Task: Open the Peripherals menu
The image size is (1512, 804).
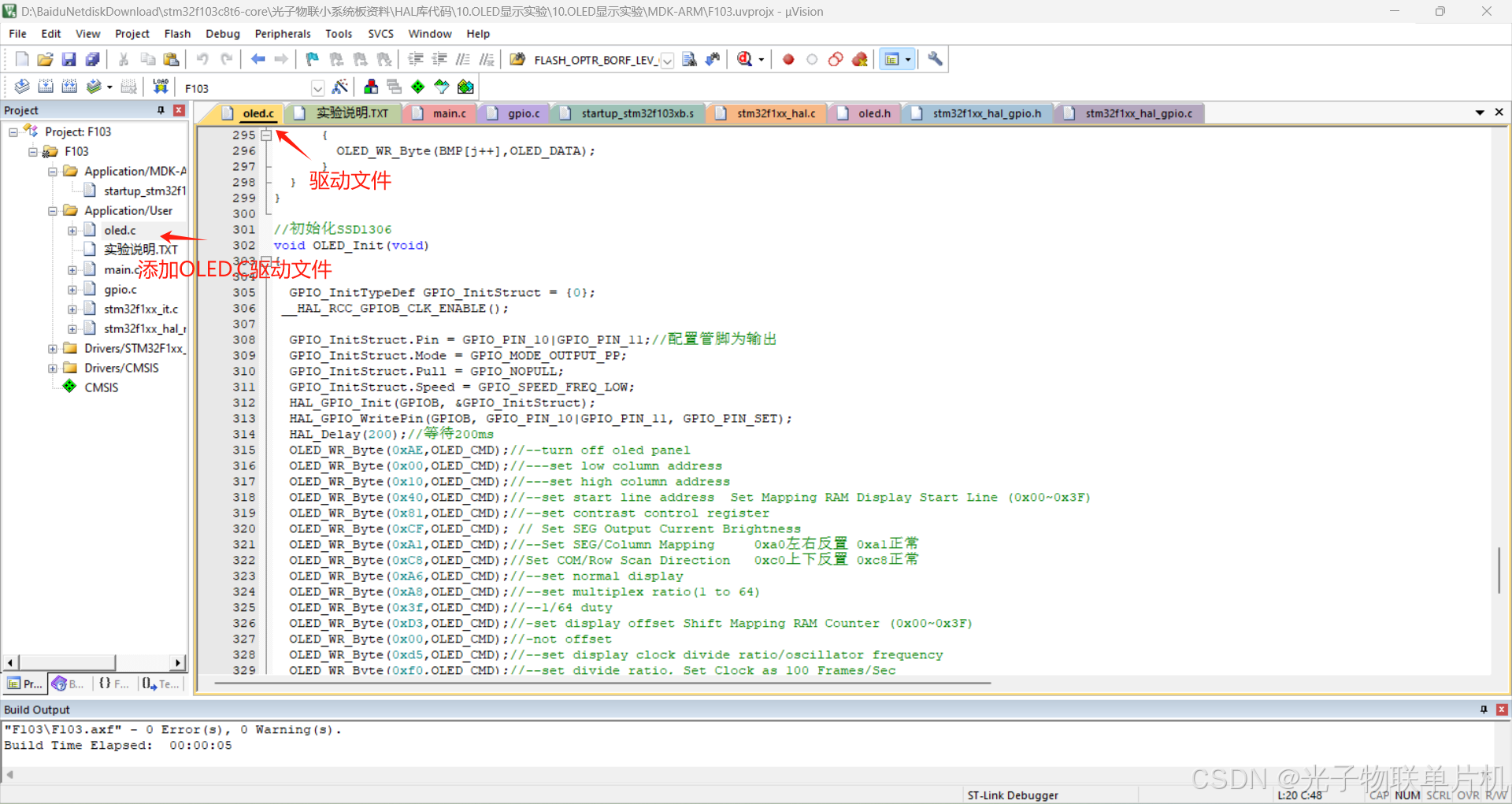Action: [283, 34]
